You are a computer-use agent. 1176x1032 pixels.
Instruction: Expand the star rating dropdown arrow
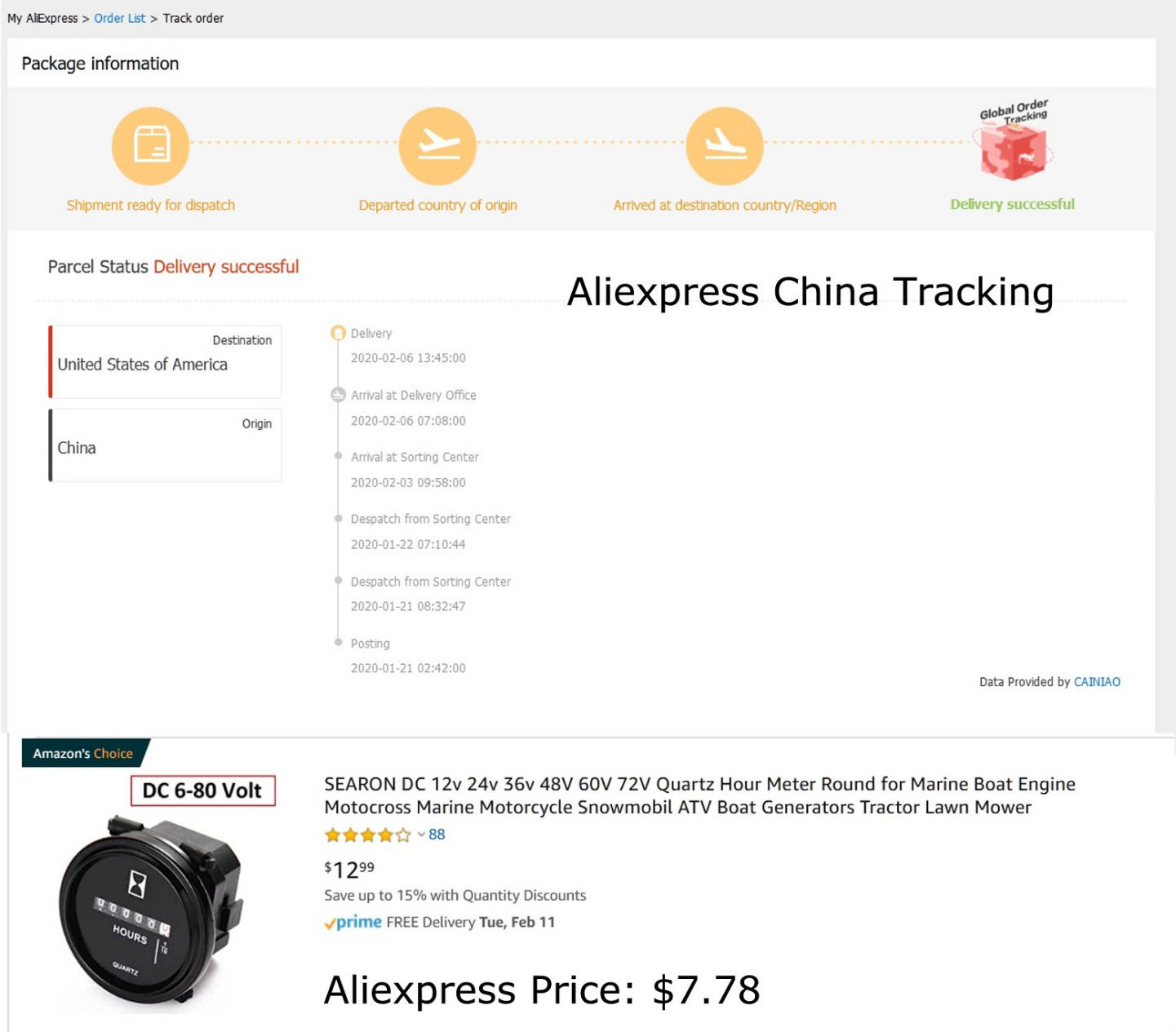tap(421, 835)
